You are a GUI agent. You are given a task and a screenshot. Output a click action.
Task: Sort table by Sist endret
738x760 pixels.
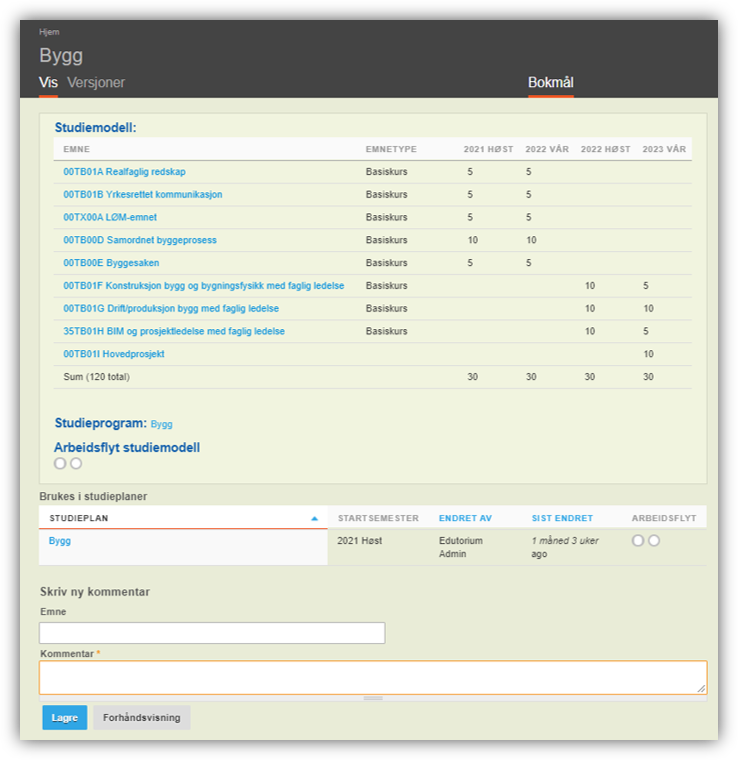[x=562, y=518]
